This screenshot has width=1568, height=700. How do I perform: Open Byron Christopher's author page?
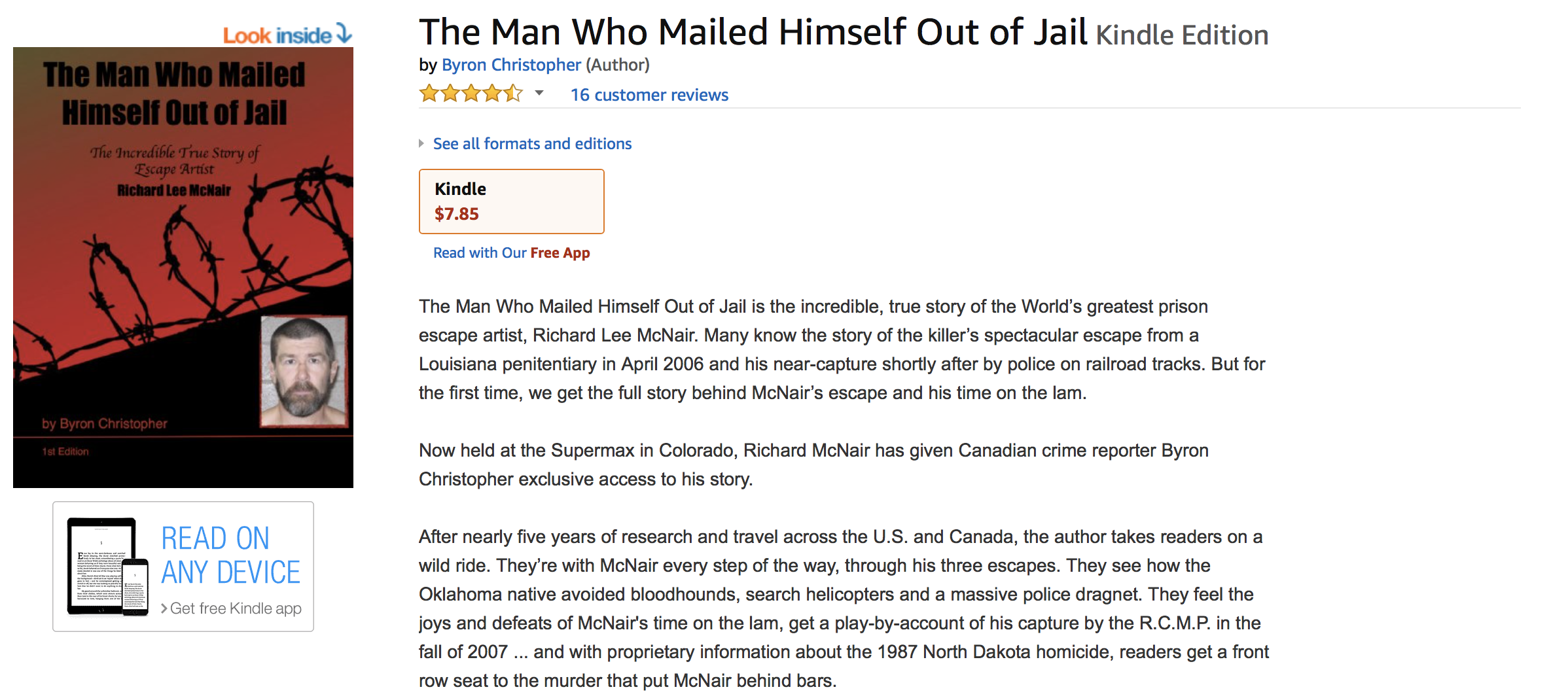click(511, 65)
